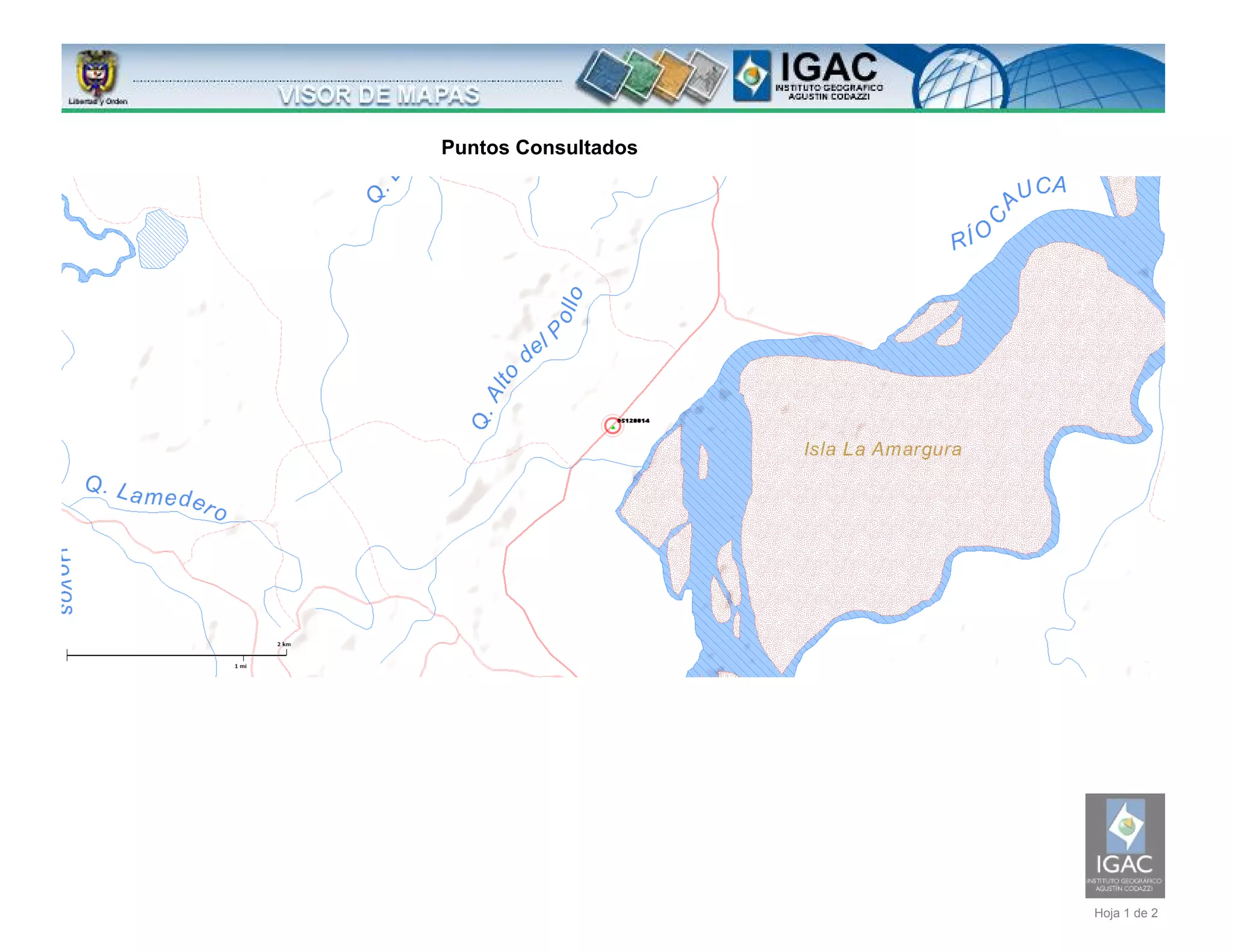This screenshot has width=1233, height=952.
Task: Click the Hoja 1 de 2 page indicator
Action: [1125, 913]
